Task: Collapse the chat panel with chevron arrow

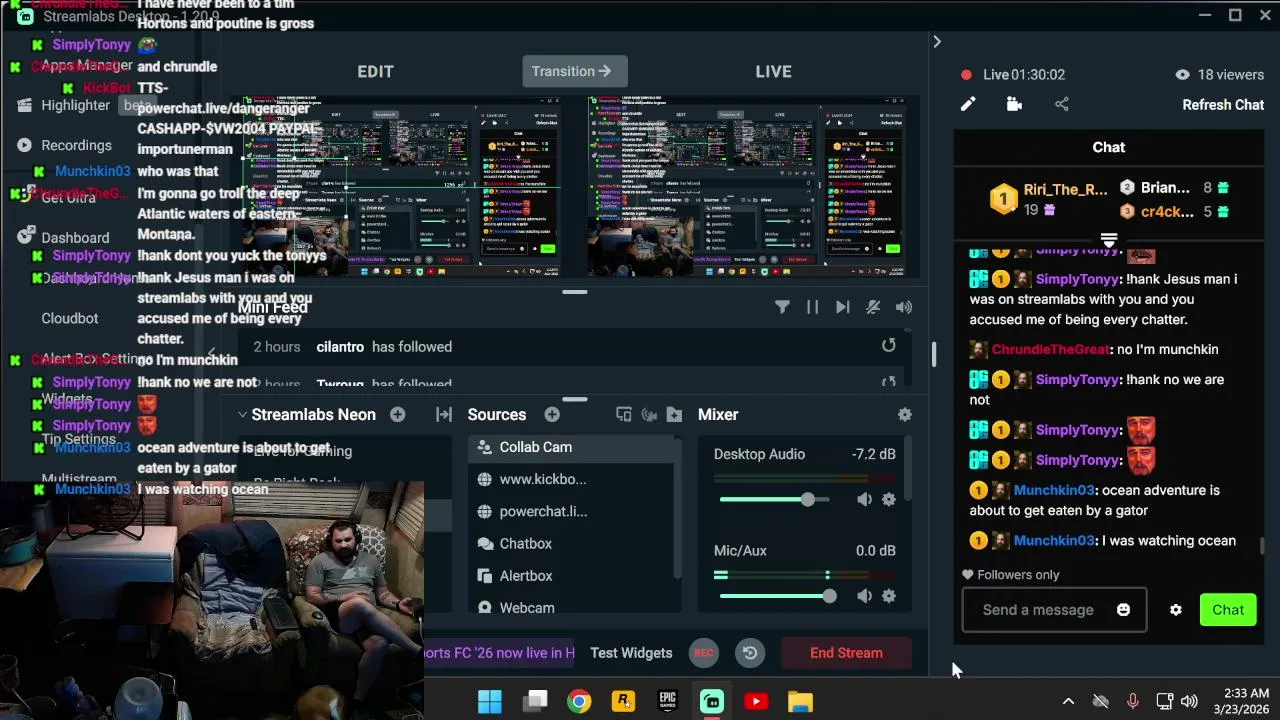Action: click(x=936, y=41)
